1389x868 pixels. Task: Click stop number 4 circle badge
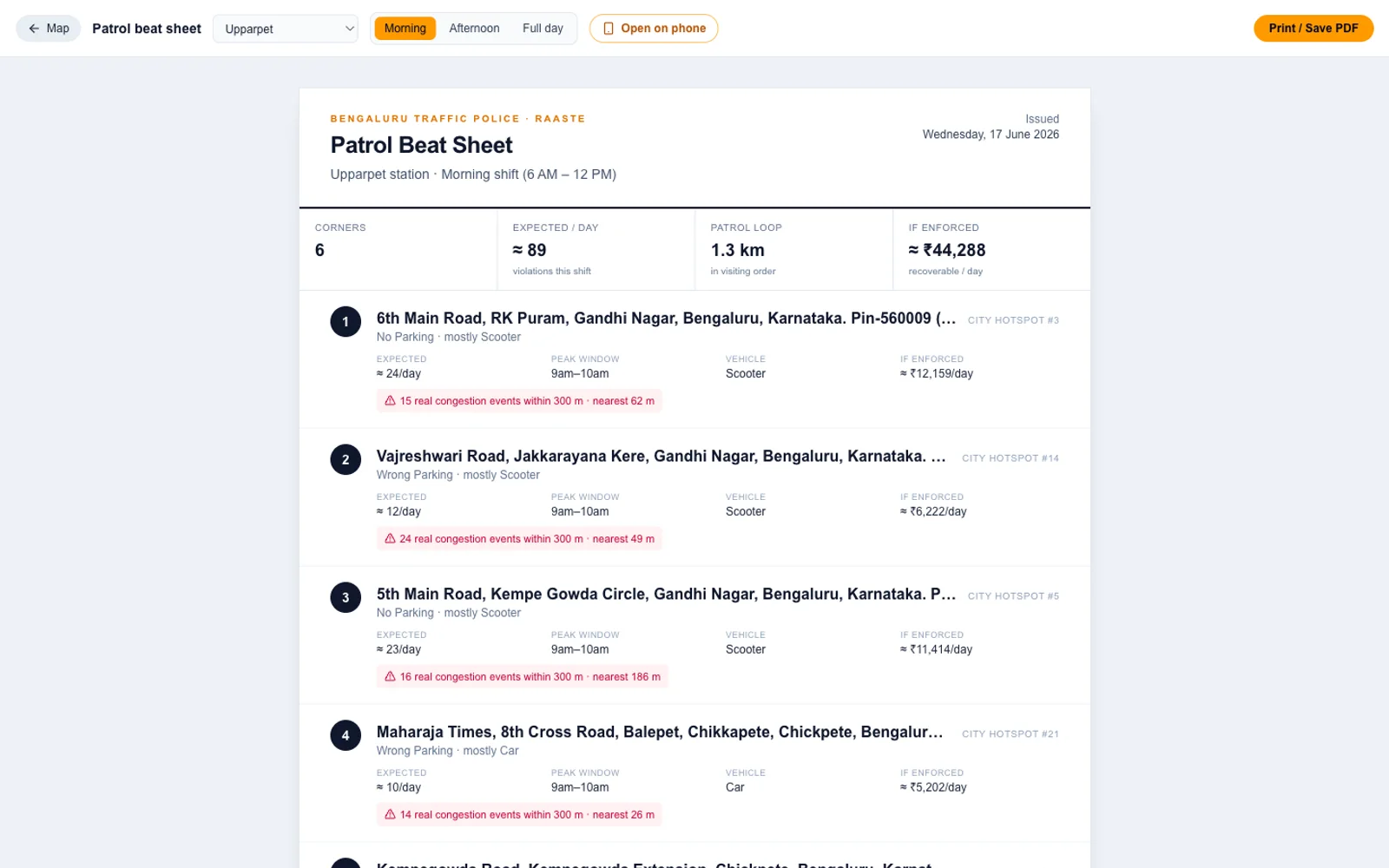[x=346, y=735]
